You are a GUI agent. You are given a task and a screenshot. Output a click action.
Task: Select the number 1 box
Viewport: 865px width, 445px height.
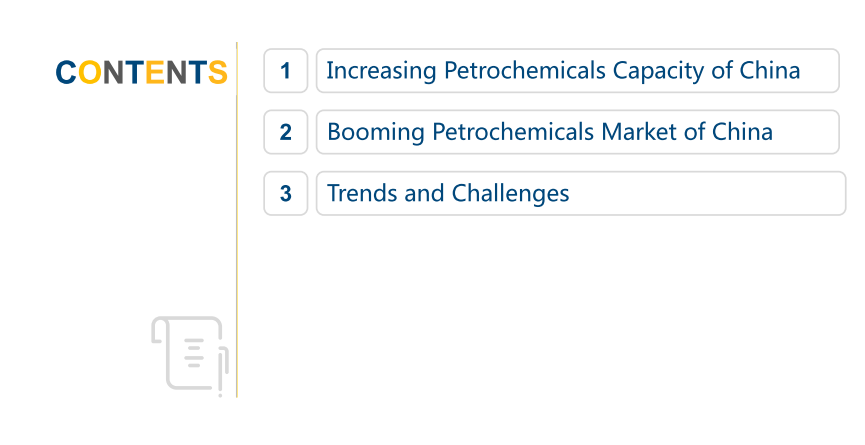[286, 71]
